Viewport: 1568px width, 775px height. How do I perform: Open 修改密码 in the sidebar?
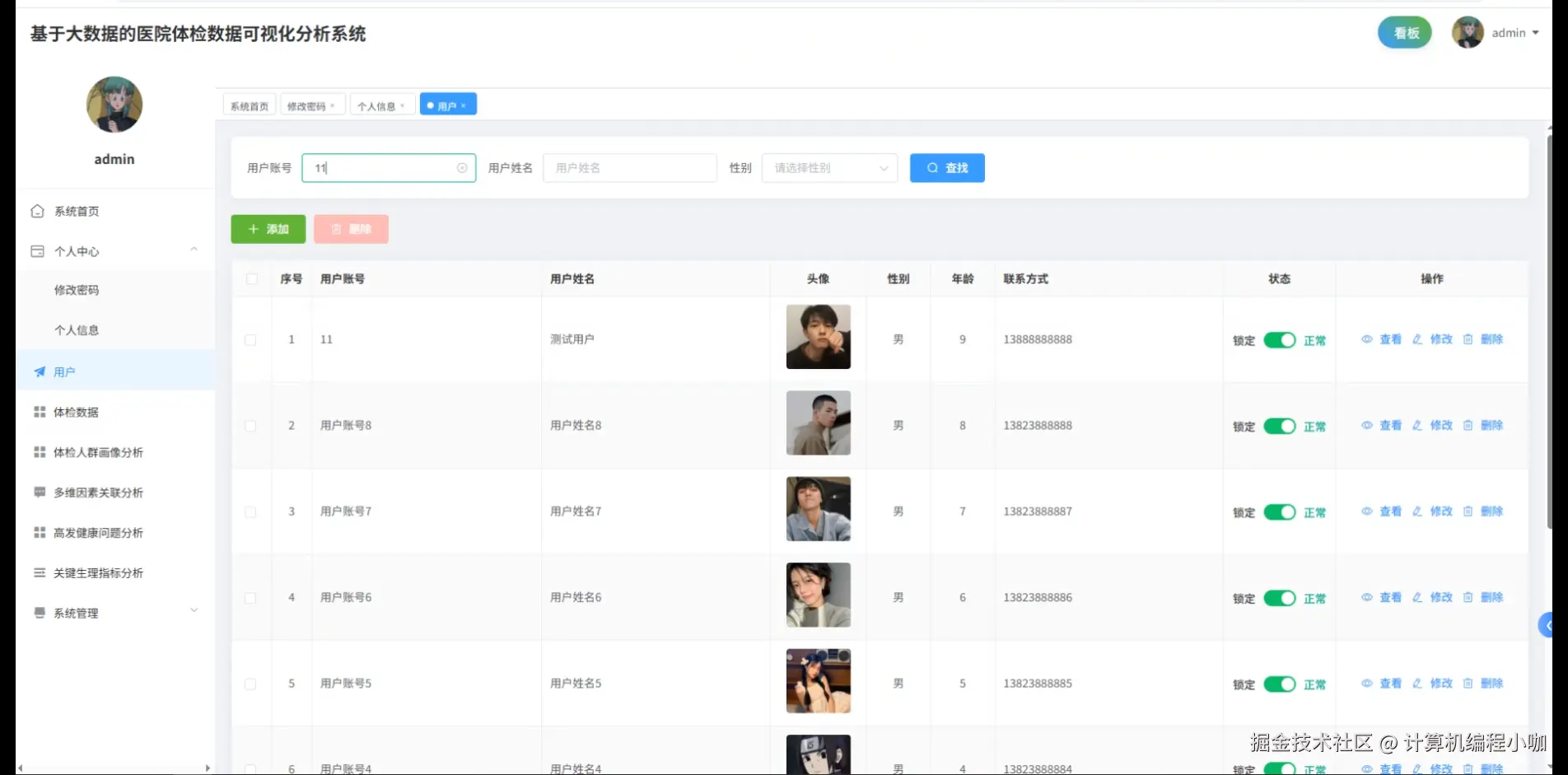[77, 290]
